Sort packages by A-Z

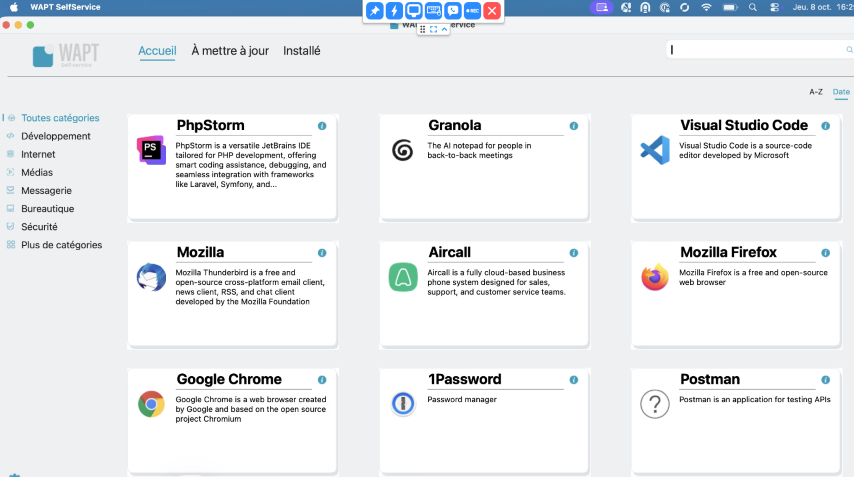[816, 92]
